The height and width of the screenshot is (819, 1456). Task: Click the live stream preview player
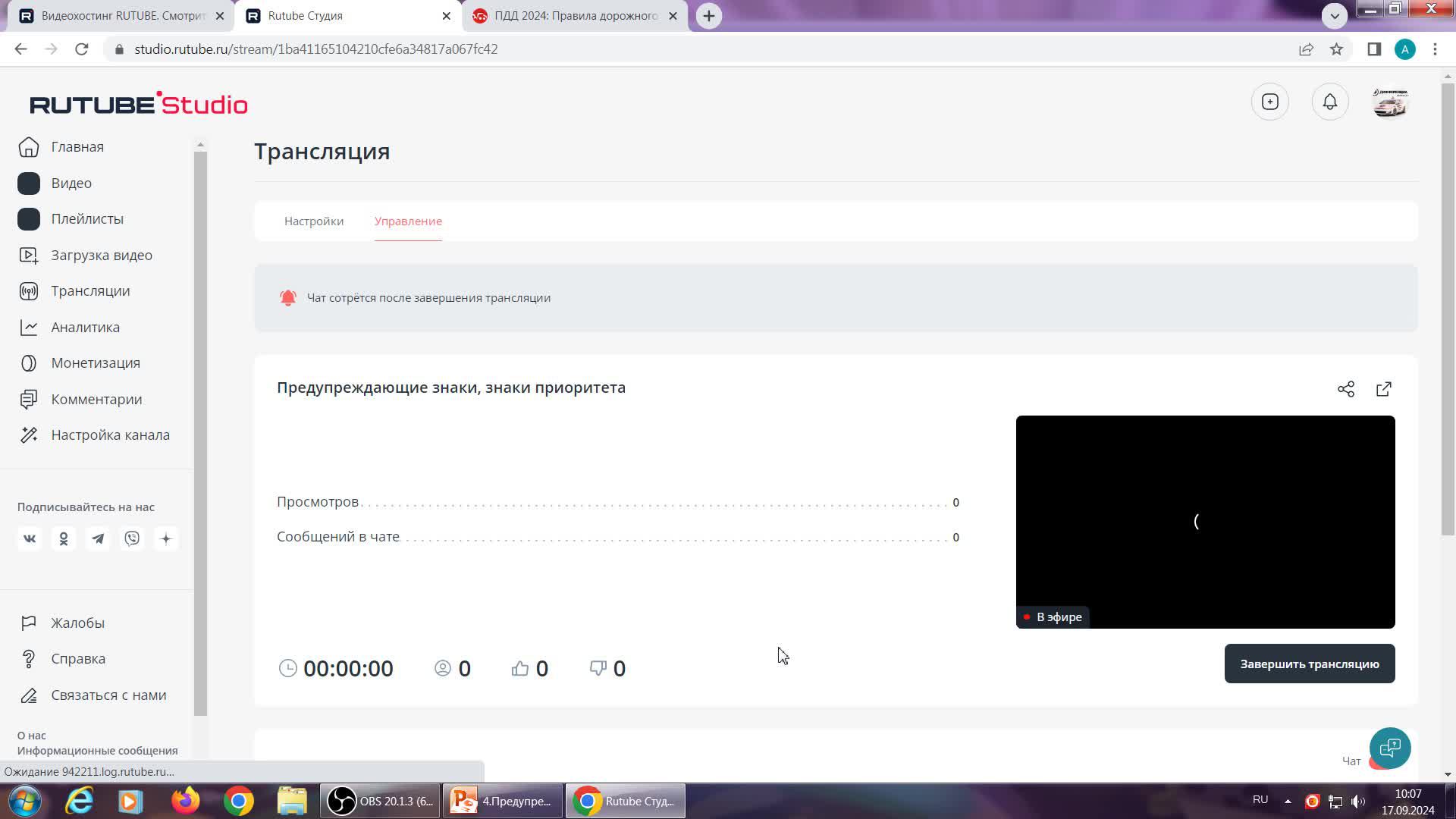[1205, 521]
